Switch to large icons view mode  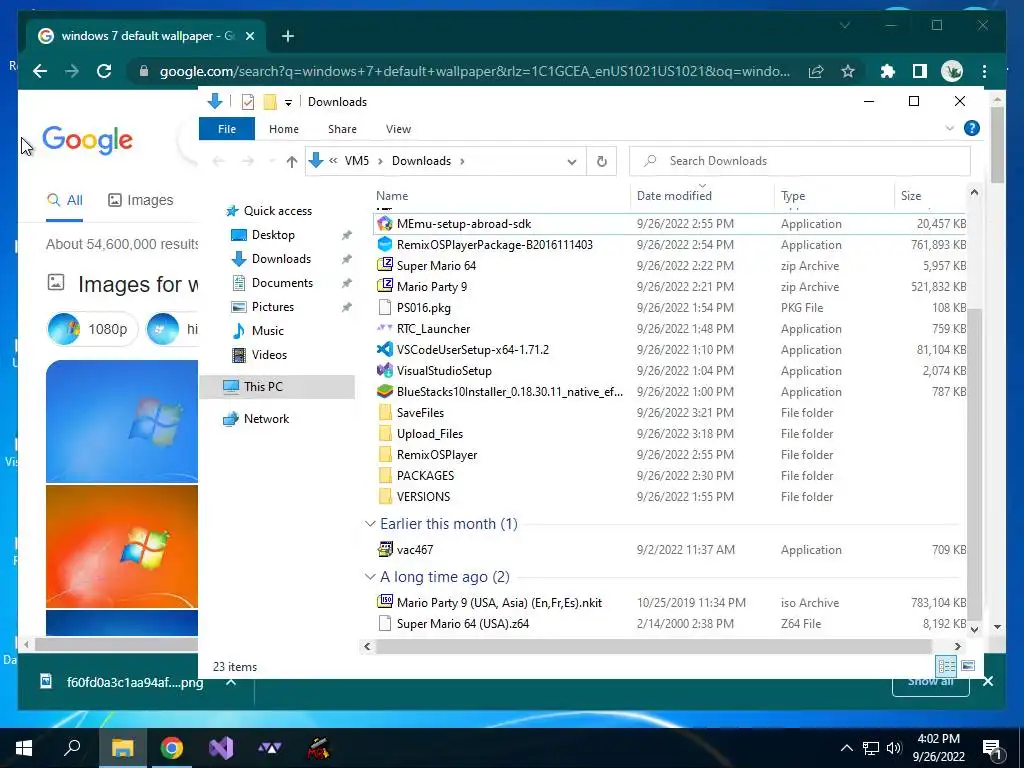[968, 666]
